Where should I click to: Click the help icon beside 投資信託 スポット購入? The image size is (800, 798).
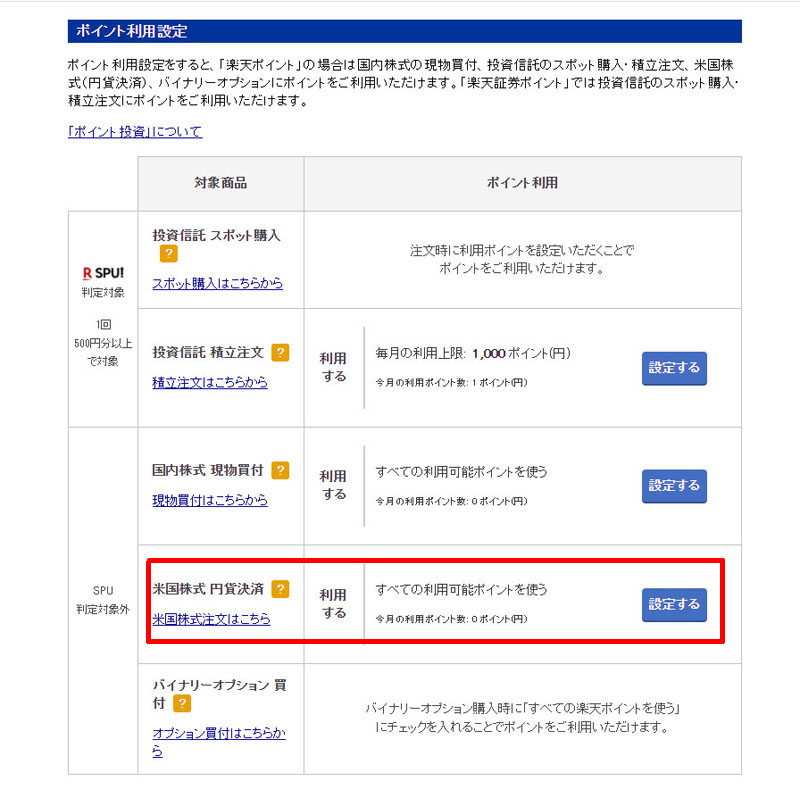[170, 254]
